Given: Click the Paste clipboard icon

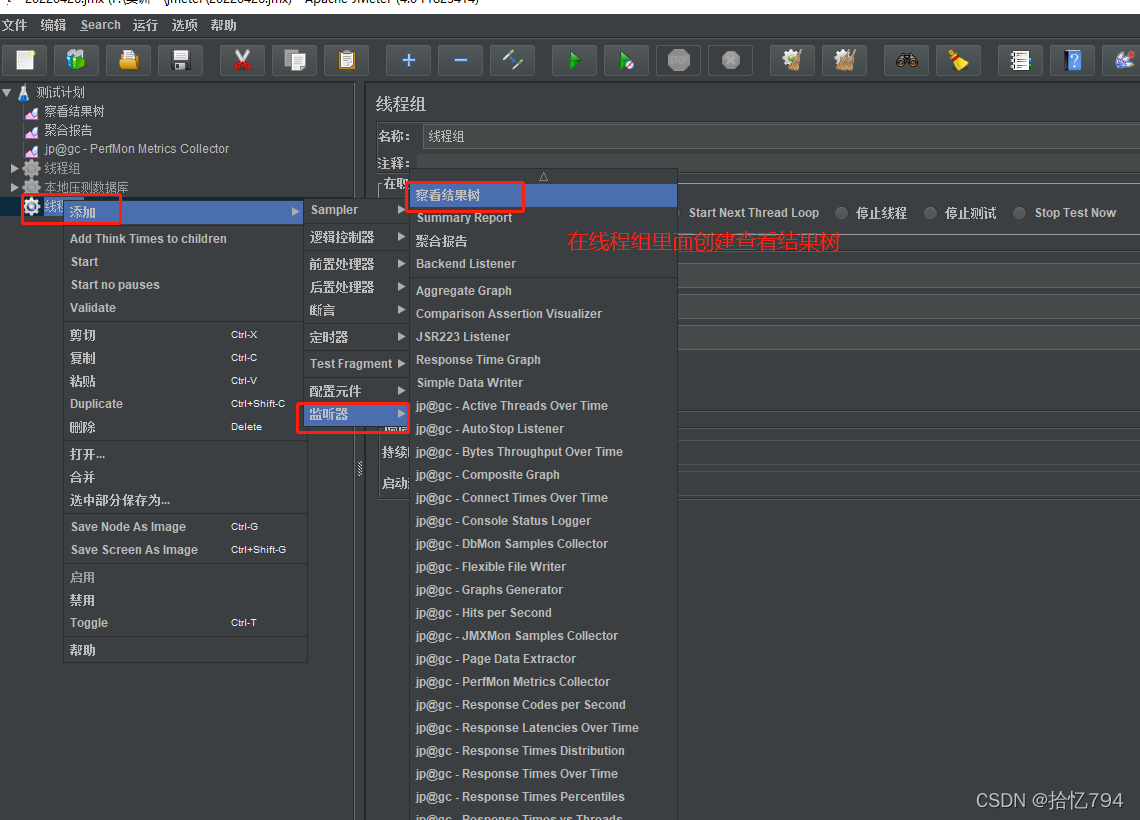Looking at the screenshot, I should (347, 60).
